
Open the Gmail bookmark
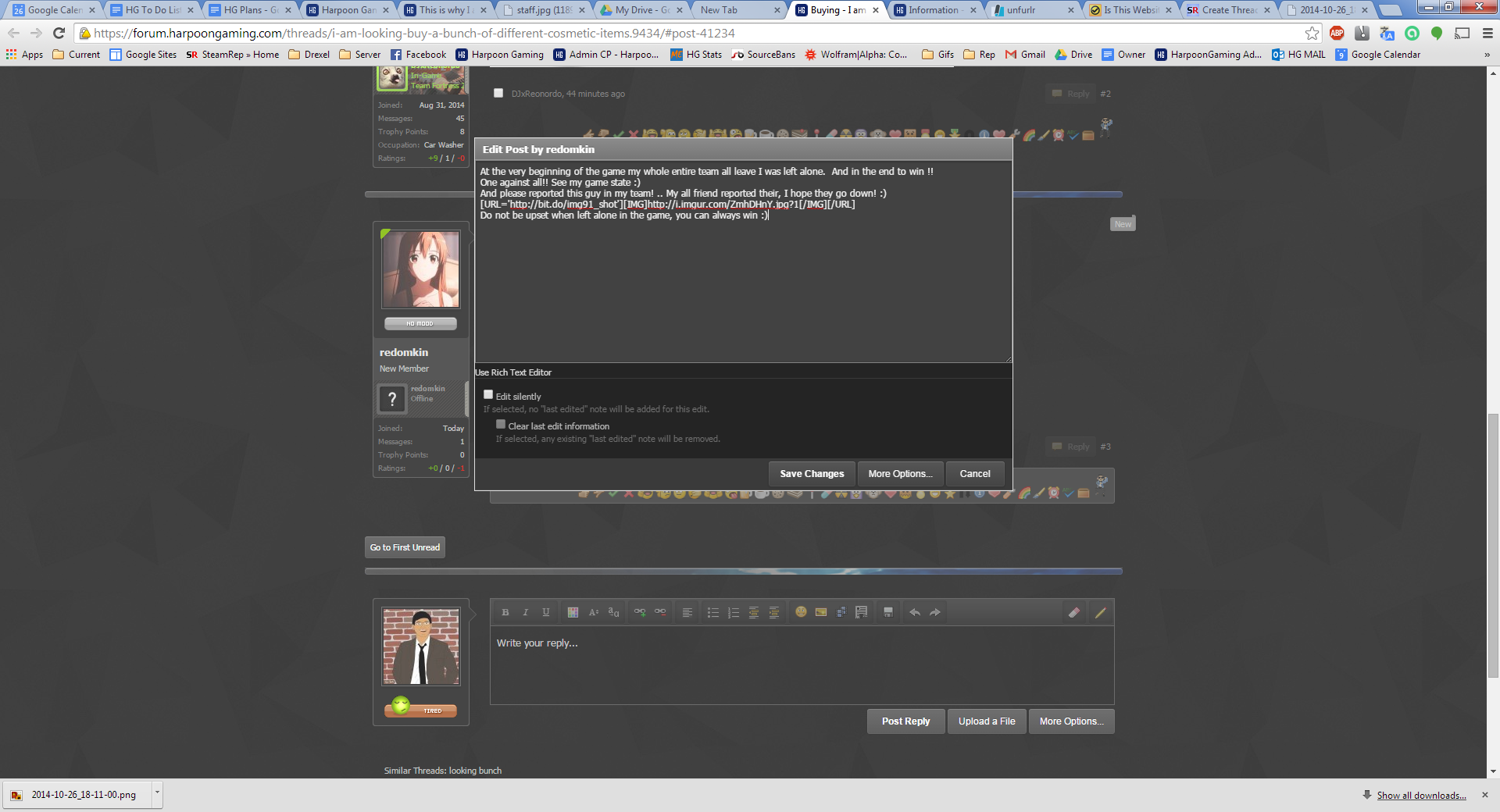coord(1025,55)
